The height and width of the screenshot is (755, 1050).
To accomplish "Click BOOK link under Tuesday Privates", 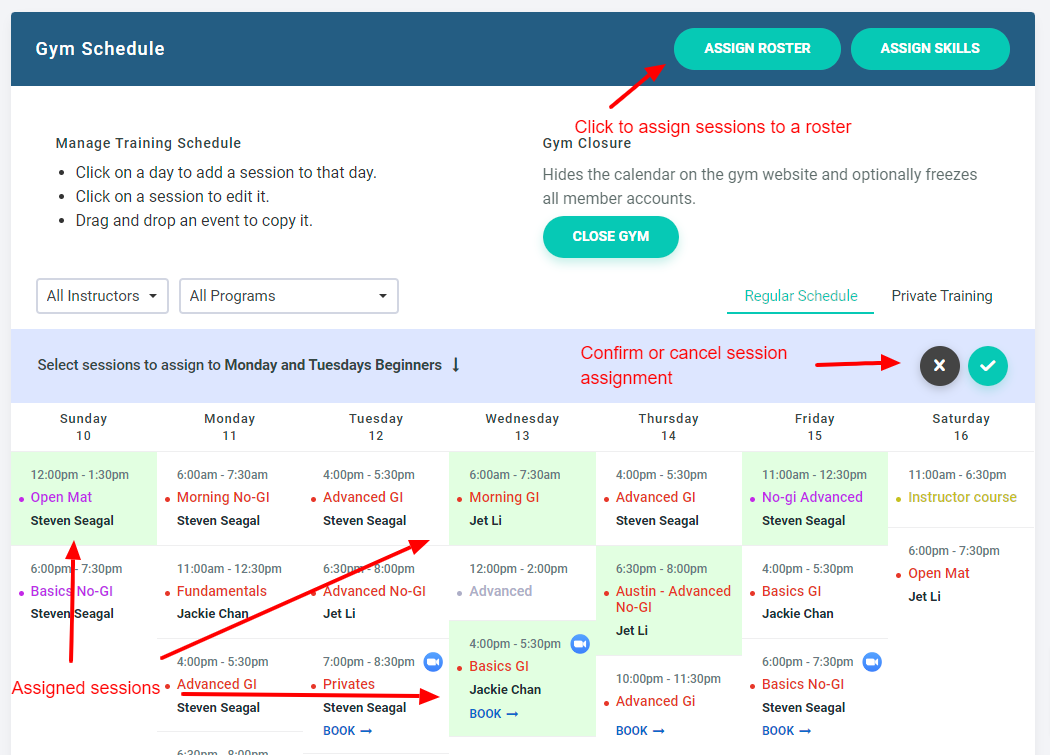I will (347, 731).
